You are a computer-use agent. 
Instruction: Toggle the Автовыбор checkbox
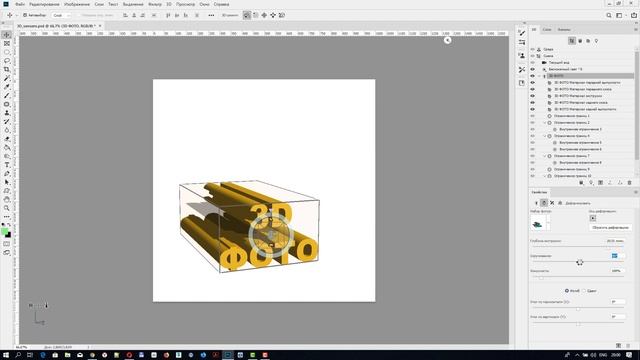[x=25, y=15]
